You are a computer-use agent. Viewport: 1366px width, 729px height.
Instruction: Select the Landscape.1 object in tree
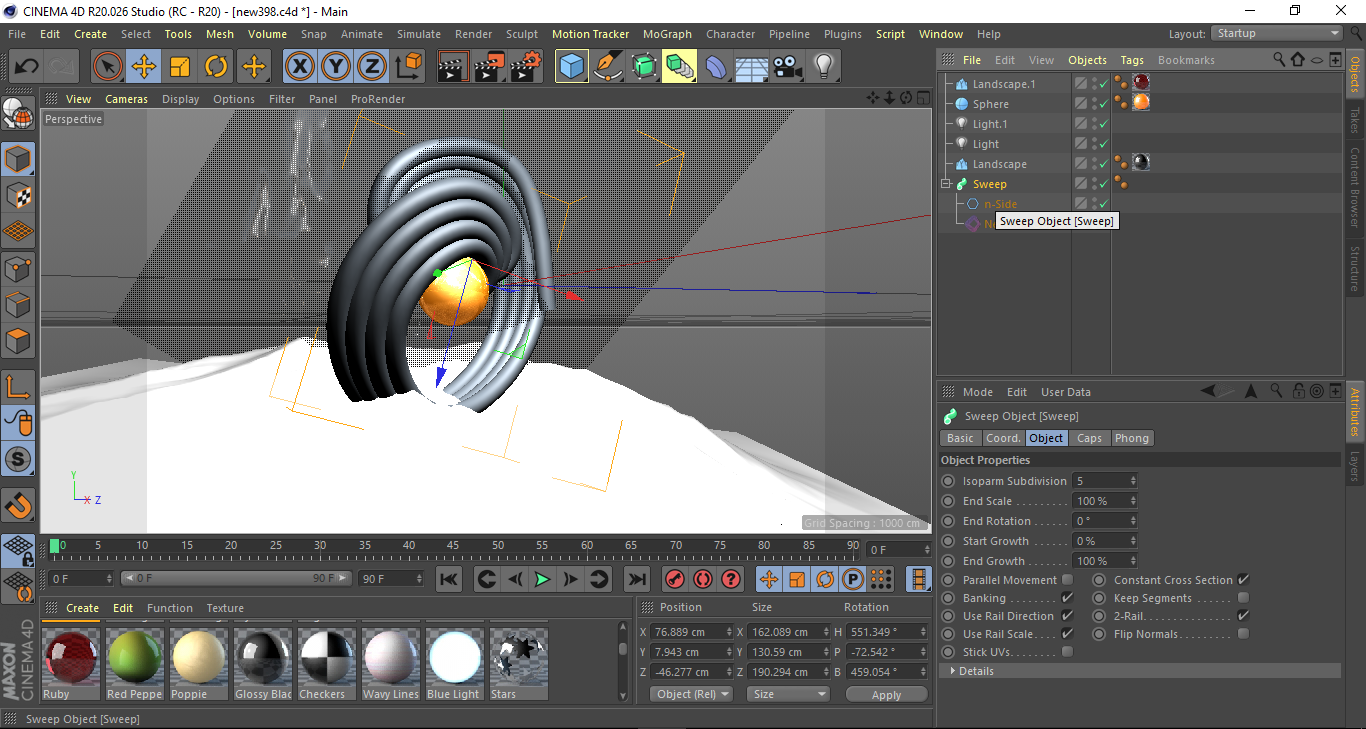[x=1004, y=84]
